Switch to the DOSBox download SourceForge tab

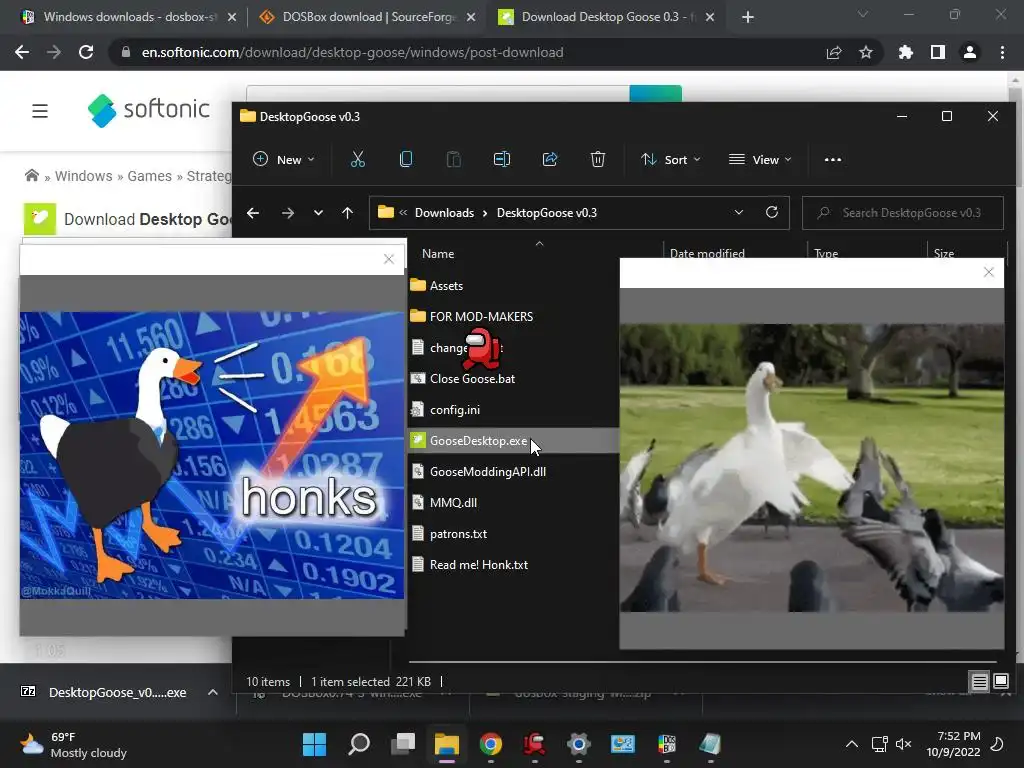[x=367, y=17]
